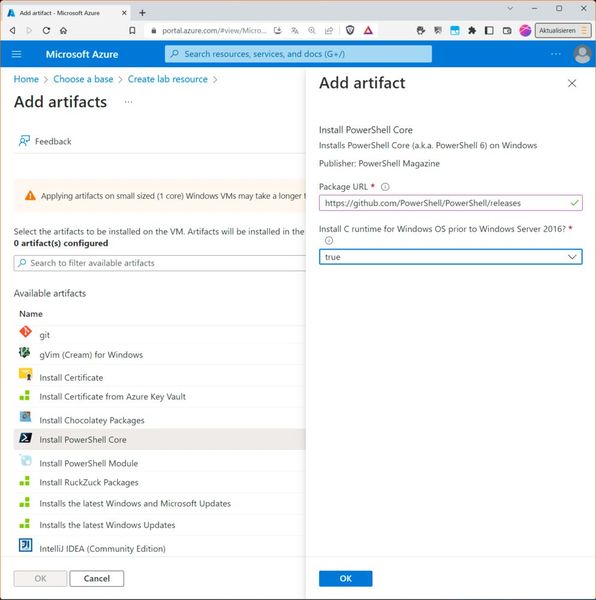Close the Add artifact browser tab

click(124, 13)
